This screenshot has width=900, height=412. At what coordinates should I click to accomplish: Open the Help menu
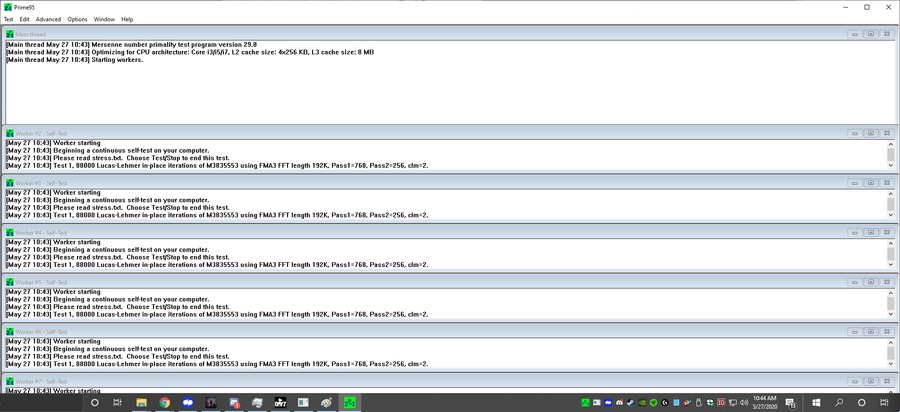(x=127, y=19)
